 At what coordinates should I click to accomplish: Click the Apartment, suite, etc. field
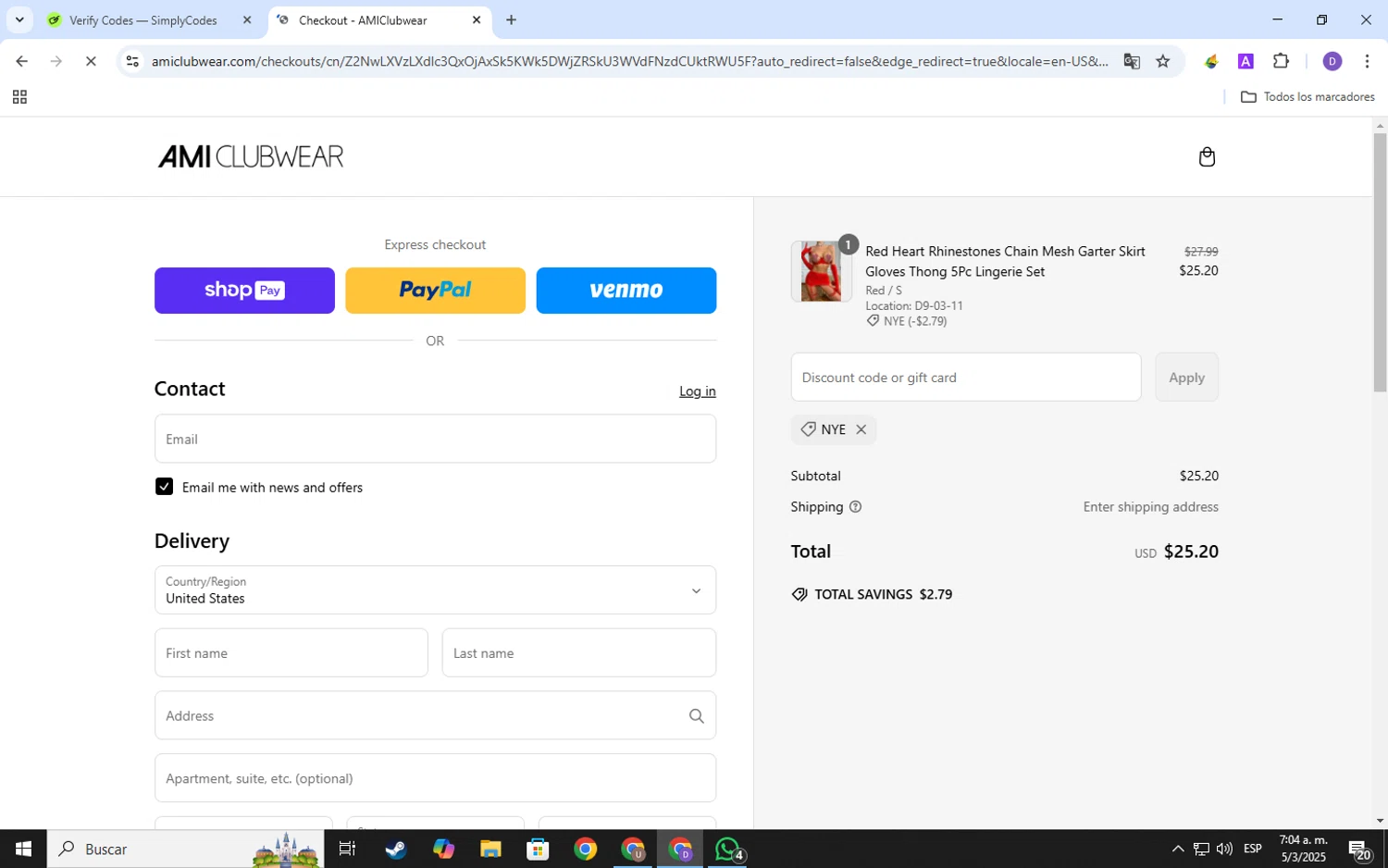435,778
